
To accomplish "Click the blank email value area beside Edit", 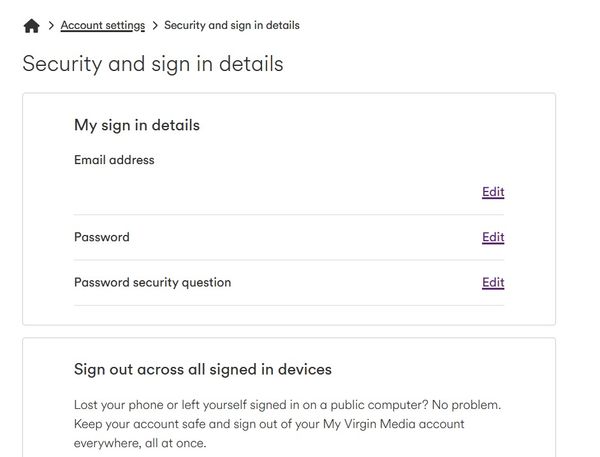I will (x=276, y=192).
